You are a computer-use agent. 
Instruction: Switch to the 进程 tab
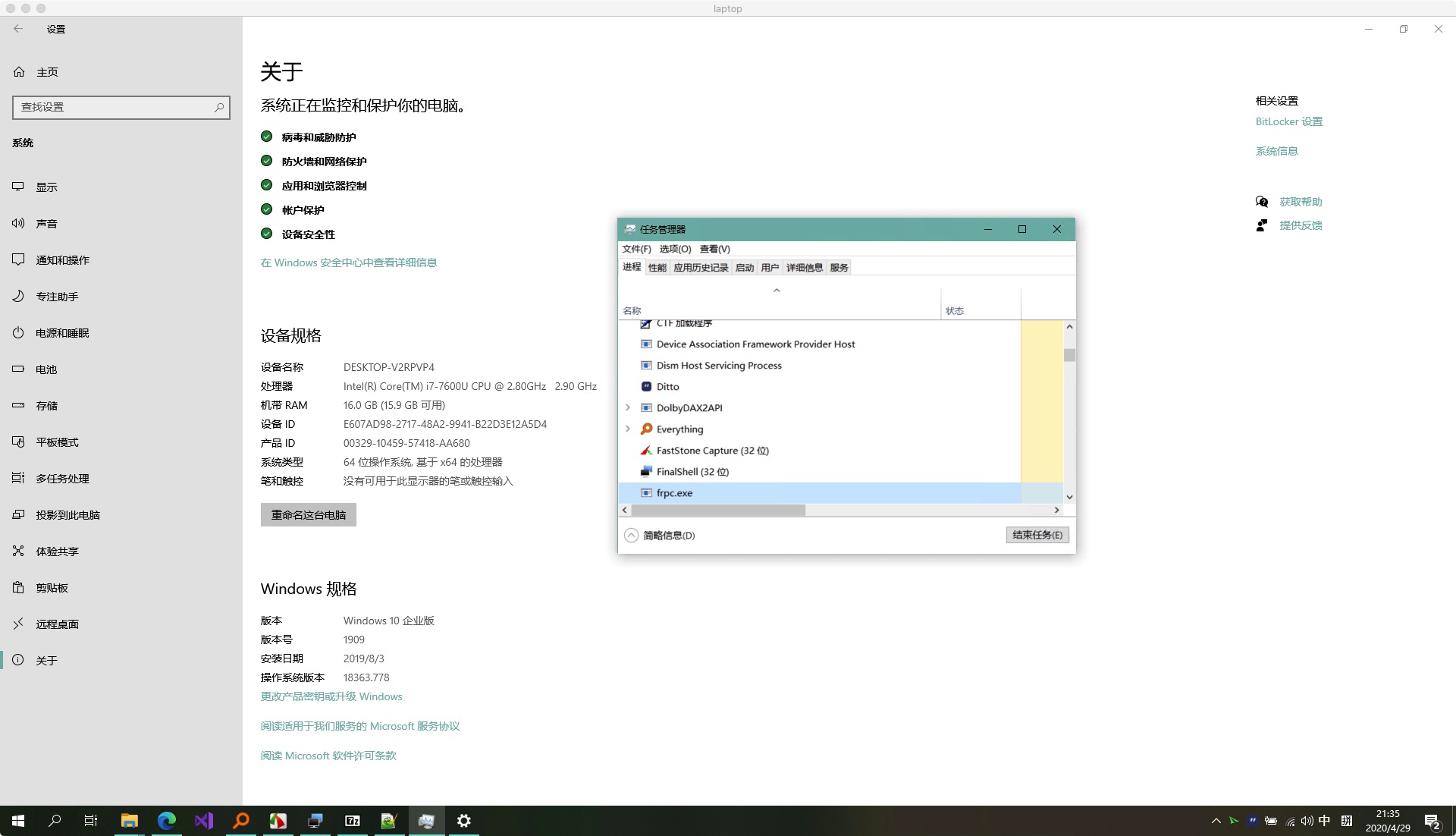(x=632, y=267)
